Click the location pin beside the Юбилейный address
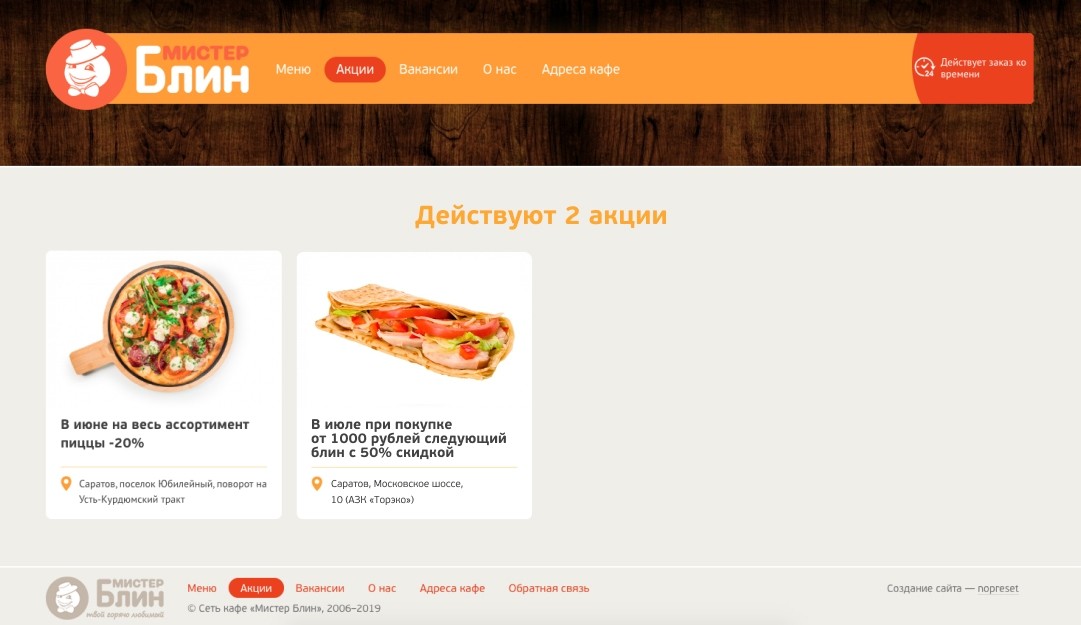The width and height of the screenshot is (1081, 625). [x=66, y=484]
